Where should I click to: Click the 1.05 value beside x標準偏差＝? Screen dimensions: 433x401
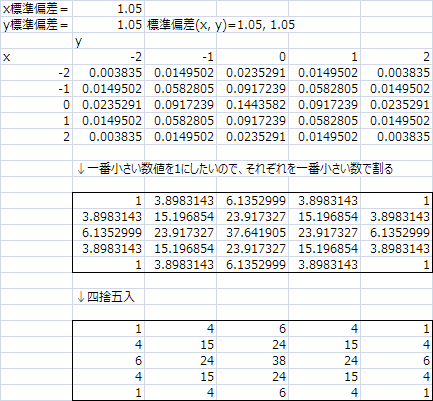click(108, 9)
